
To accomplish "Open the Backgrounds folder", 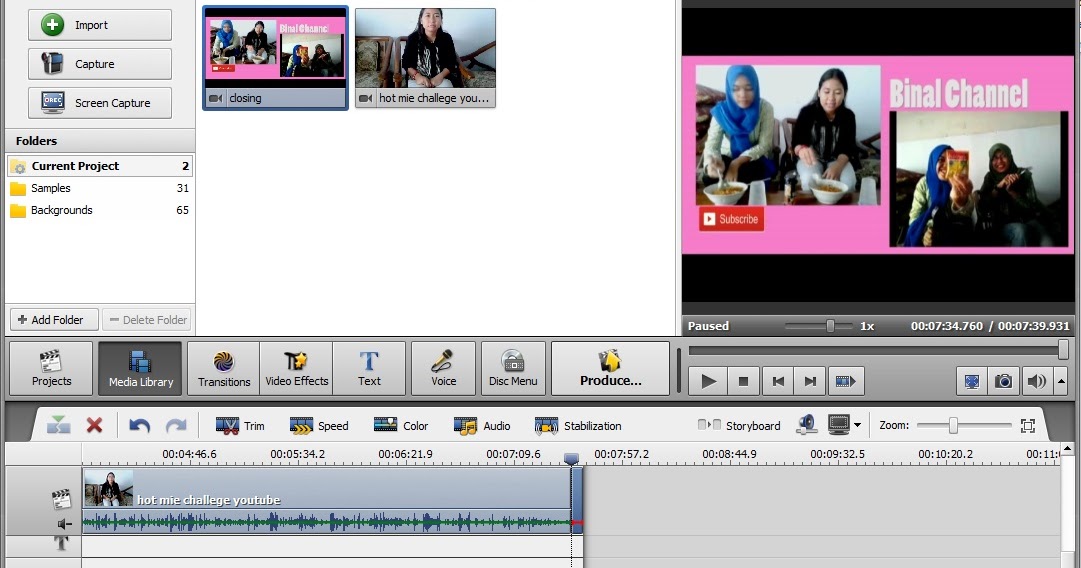I will coord(100,210).
